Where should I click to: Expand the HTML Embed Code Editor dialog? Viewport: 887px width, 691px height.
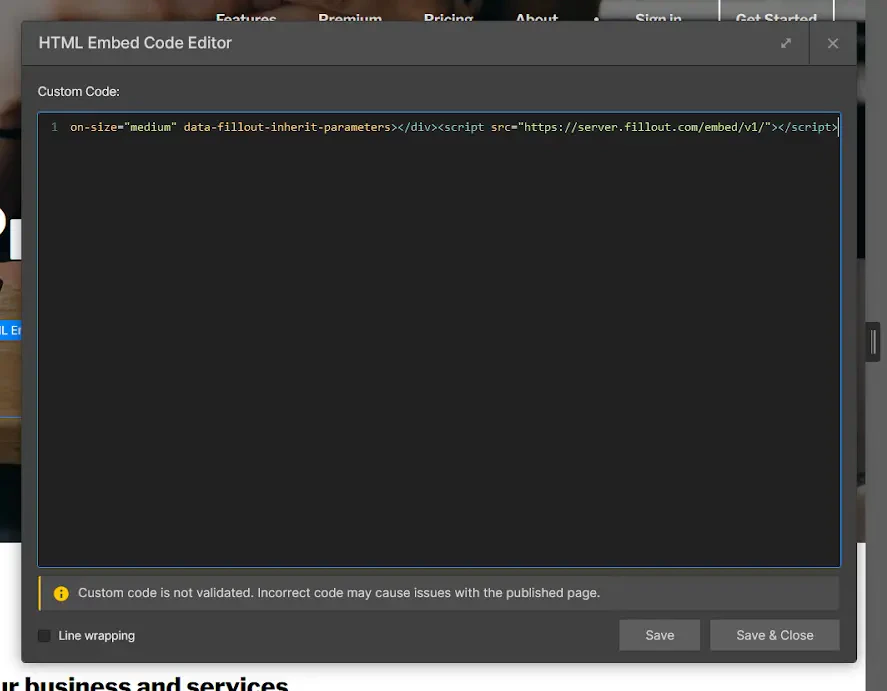coord(786,44)
